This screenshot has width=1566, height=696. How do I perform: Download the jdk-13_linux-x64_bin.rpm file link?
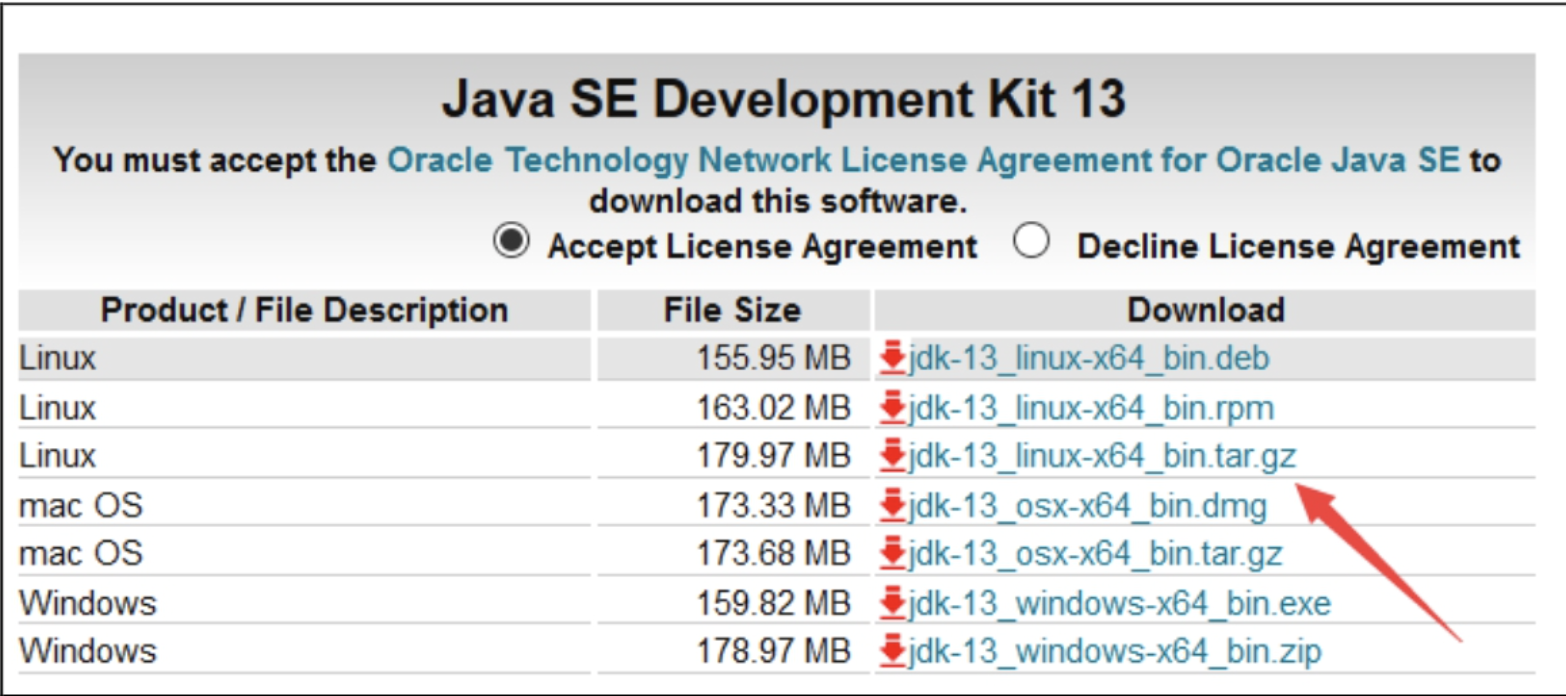point(1091,407)
